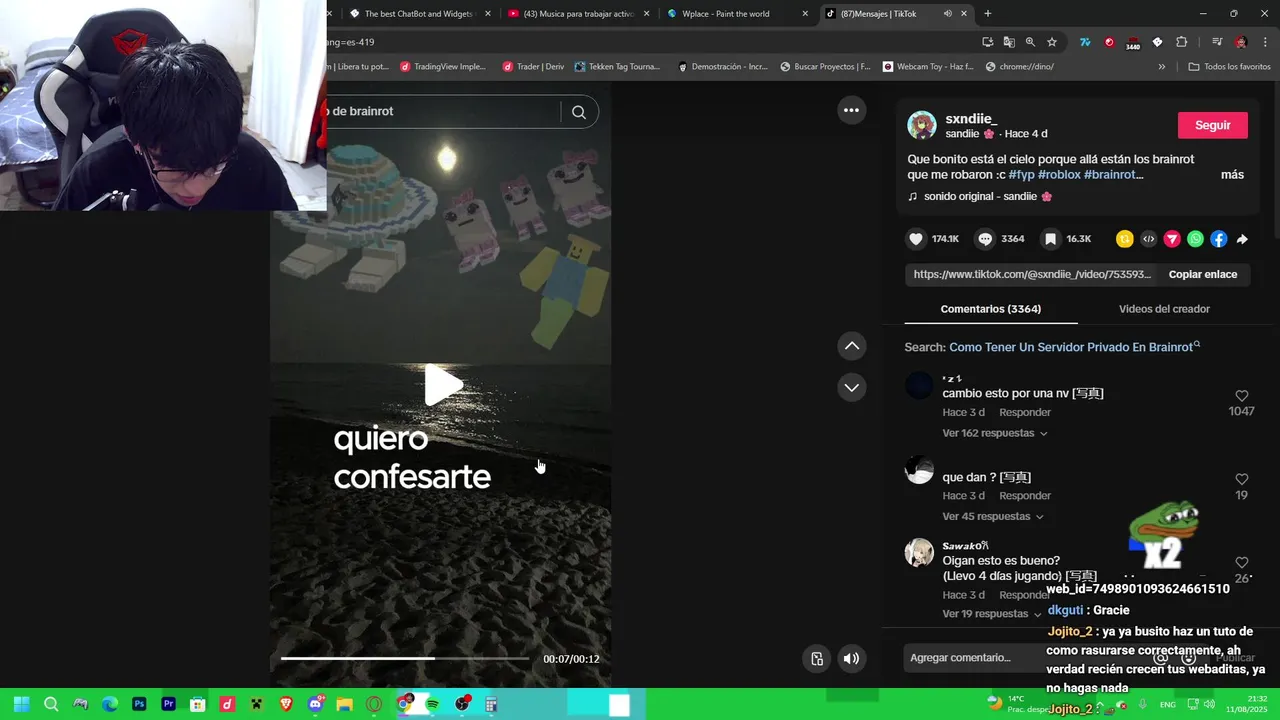Screen dimensions: 1280x720
Task: Open the 'Webcam Toy' bookmark
Action: [928, 67]
